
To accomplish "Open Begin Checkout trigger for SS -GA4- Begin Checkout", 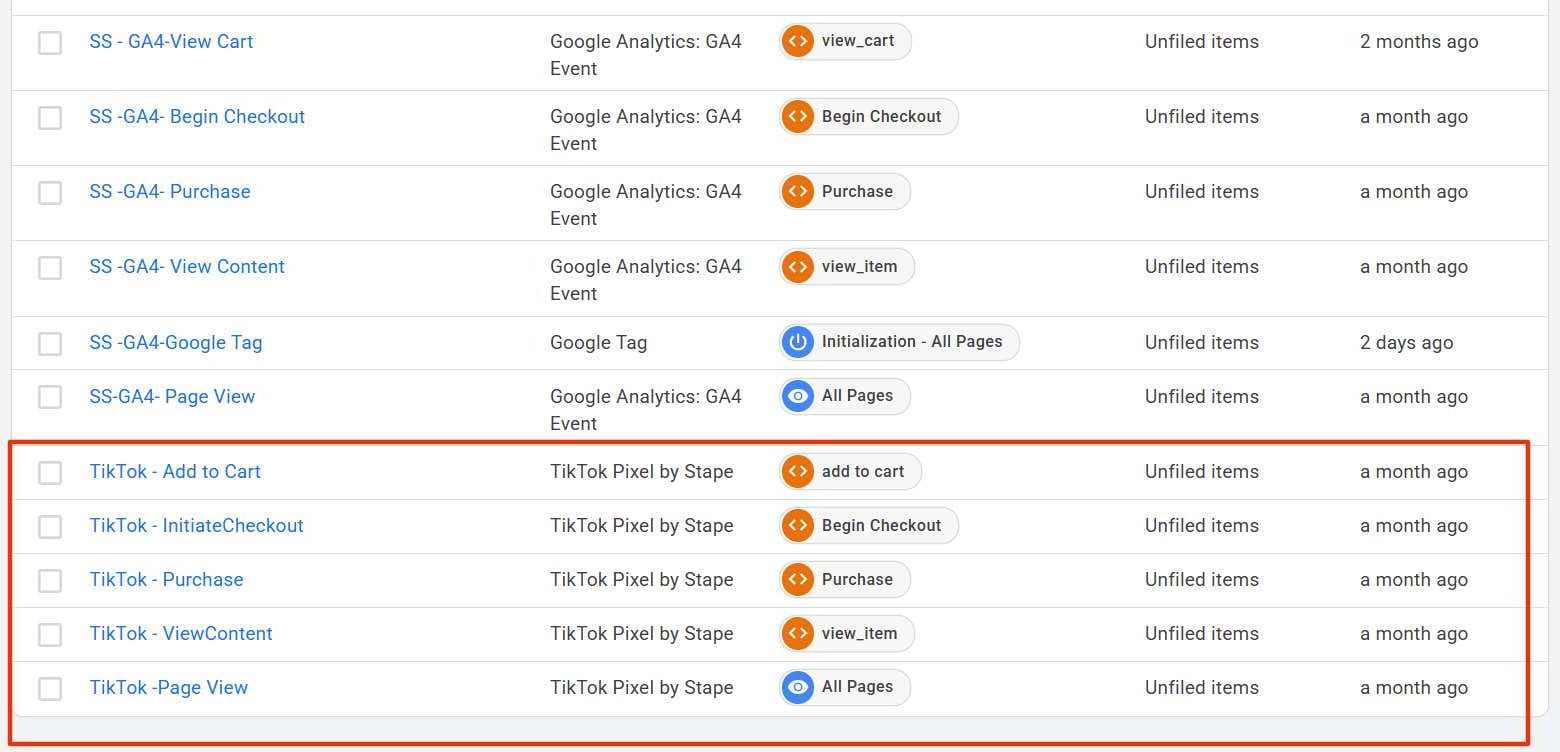I will [x=869, y=117].
